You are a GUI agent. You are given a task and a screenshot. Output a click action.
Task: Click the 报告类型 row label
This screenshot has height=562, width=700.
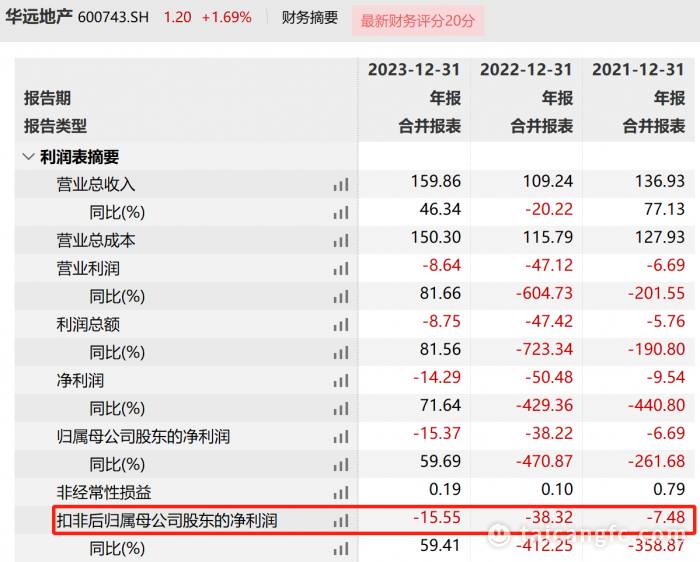click(x=55, y=126)
